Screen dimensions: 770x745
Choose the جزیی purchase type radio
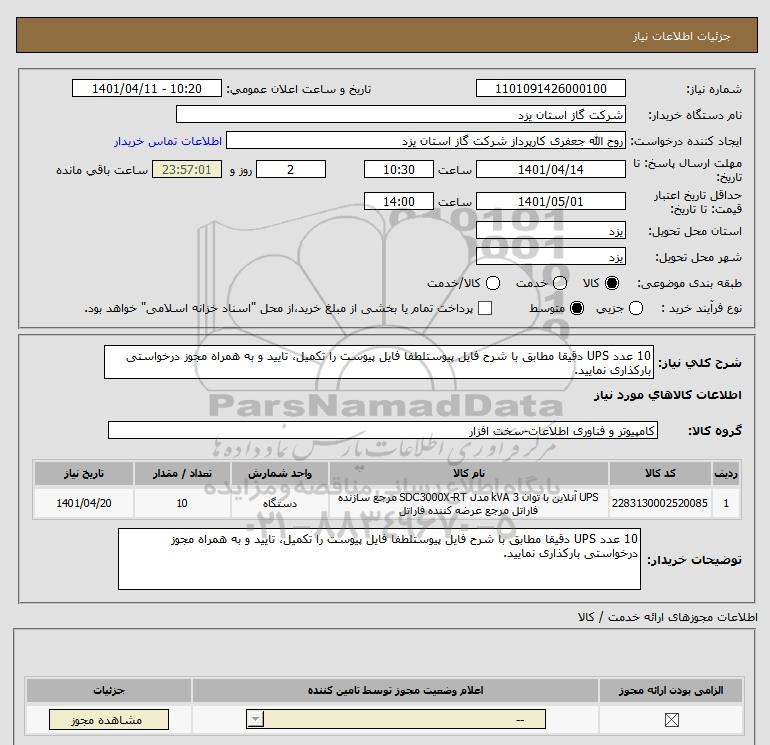(636, 308)
